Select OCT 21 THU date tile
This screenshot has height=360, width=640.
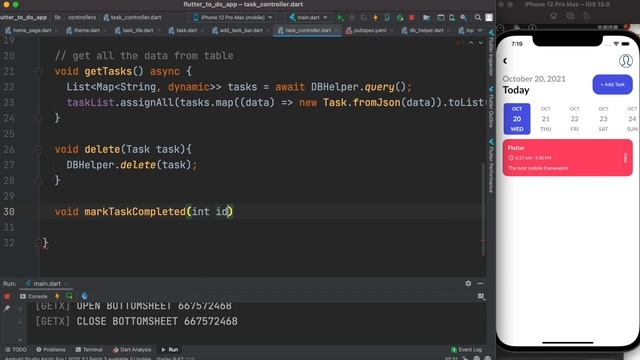coord(546,119)
